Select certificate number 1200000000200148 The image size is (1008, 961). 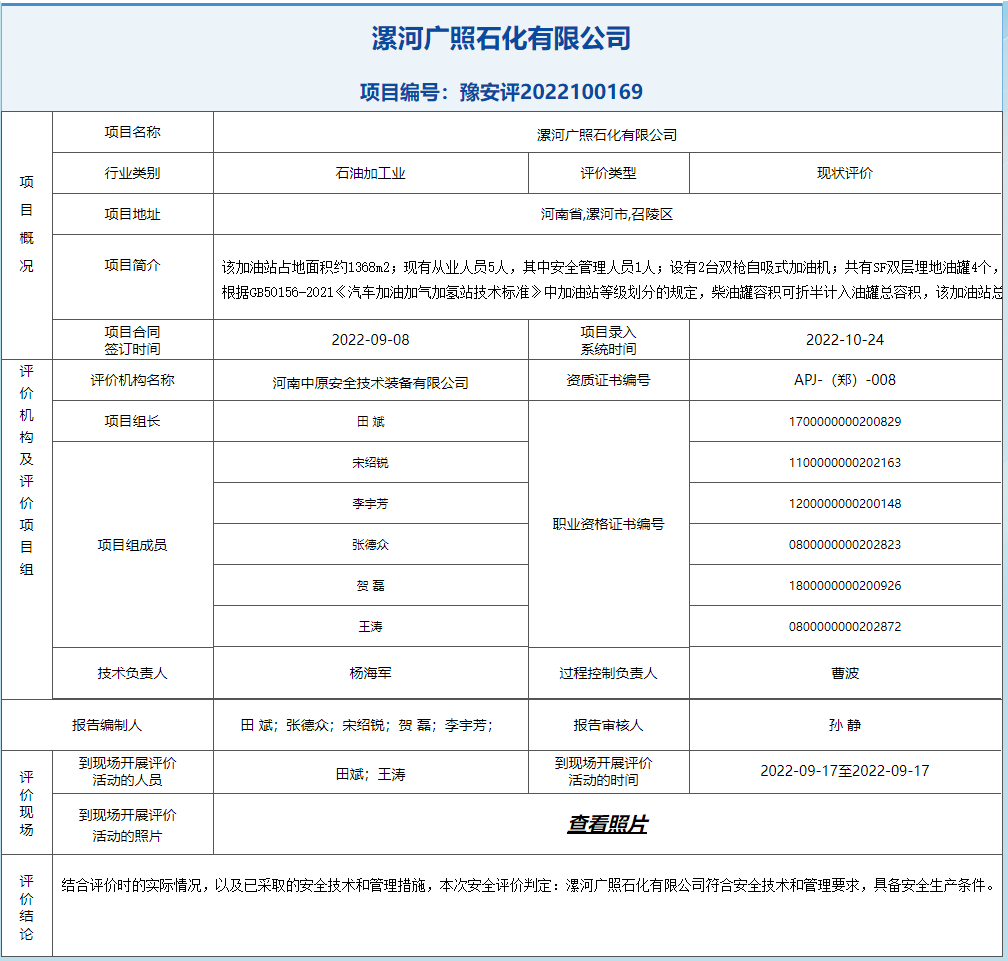[x=845, y=504]
